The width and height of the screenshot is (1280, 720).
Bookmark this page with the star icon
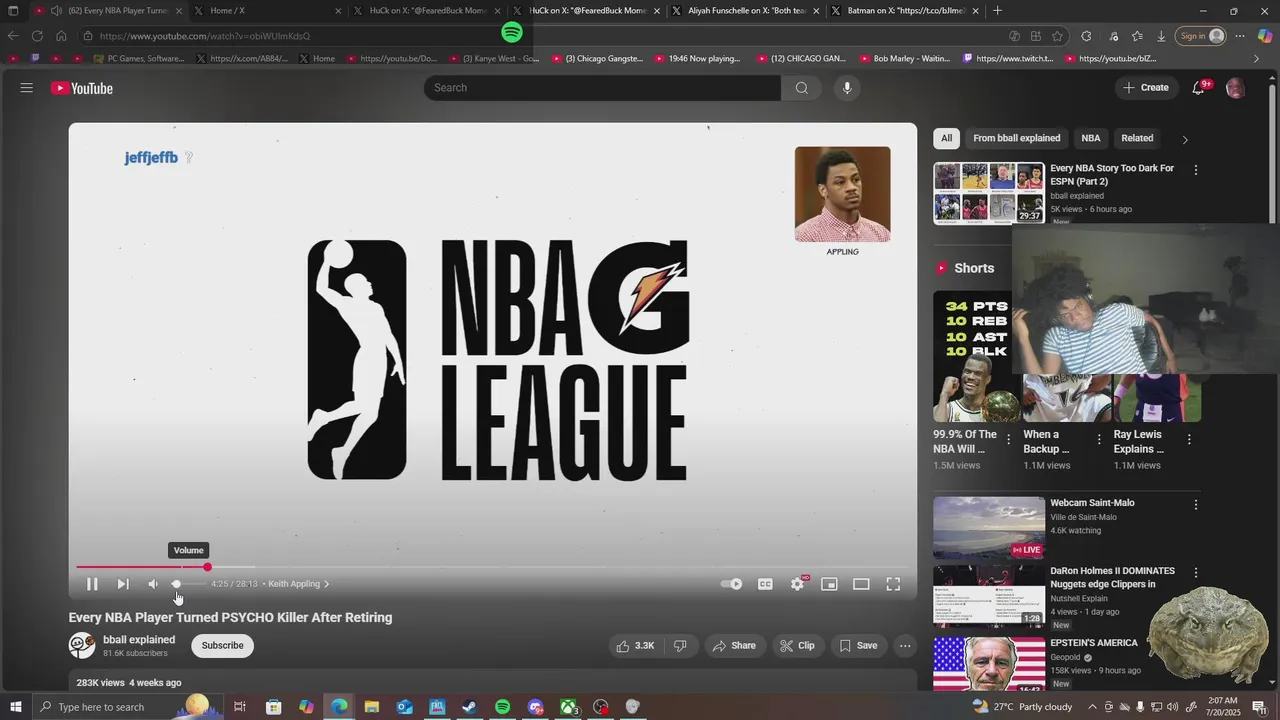pyautogui.click(x=1058, y=36)
